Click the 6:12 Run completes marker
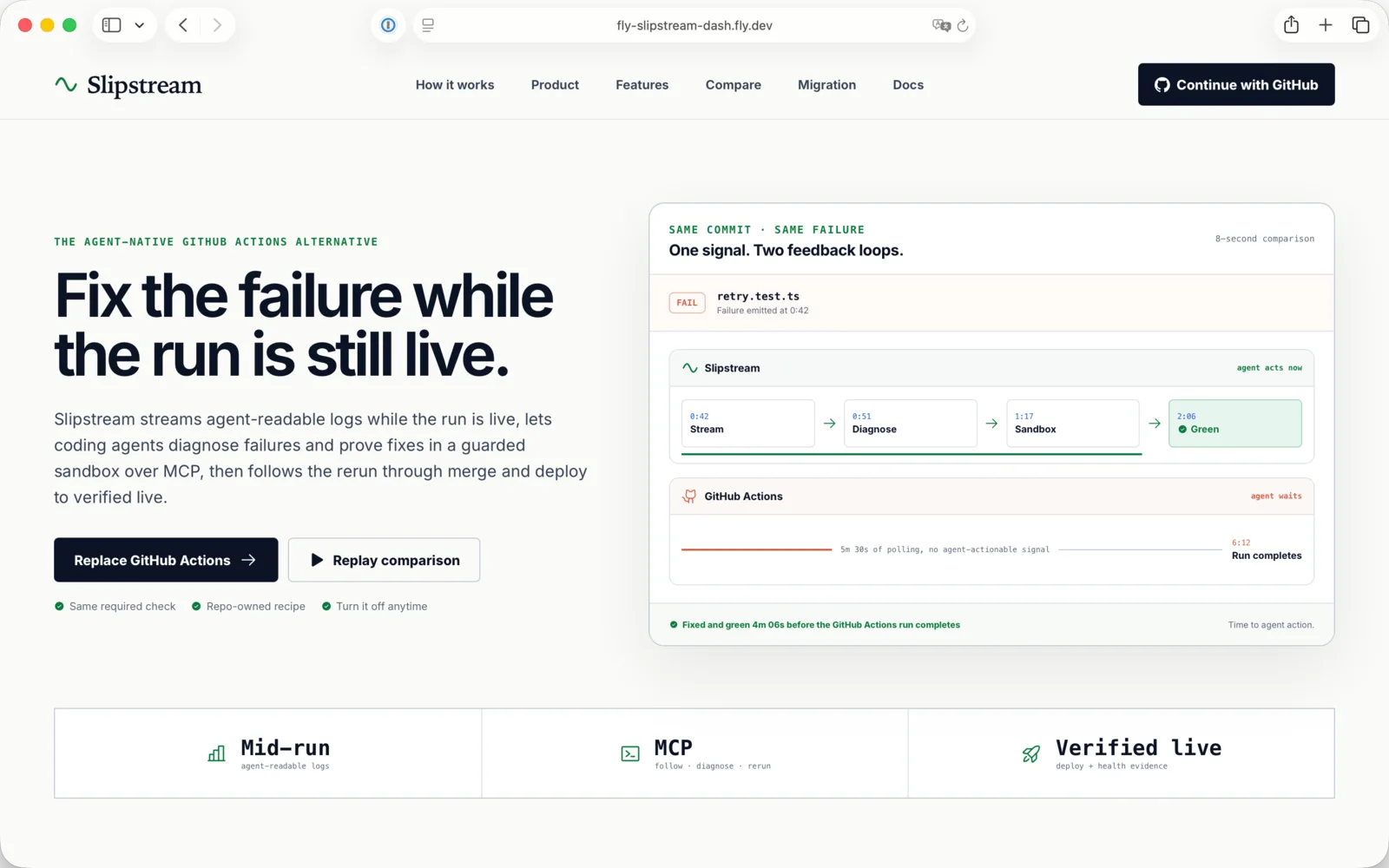This screenshot has height=868, width=1389. click(1267, 549)
